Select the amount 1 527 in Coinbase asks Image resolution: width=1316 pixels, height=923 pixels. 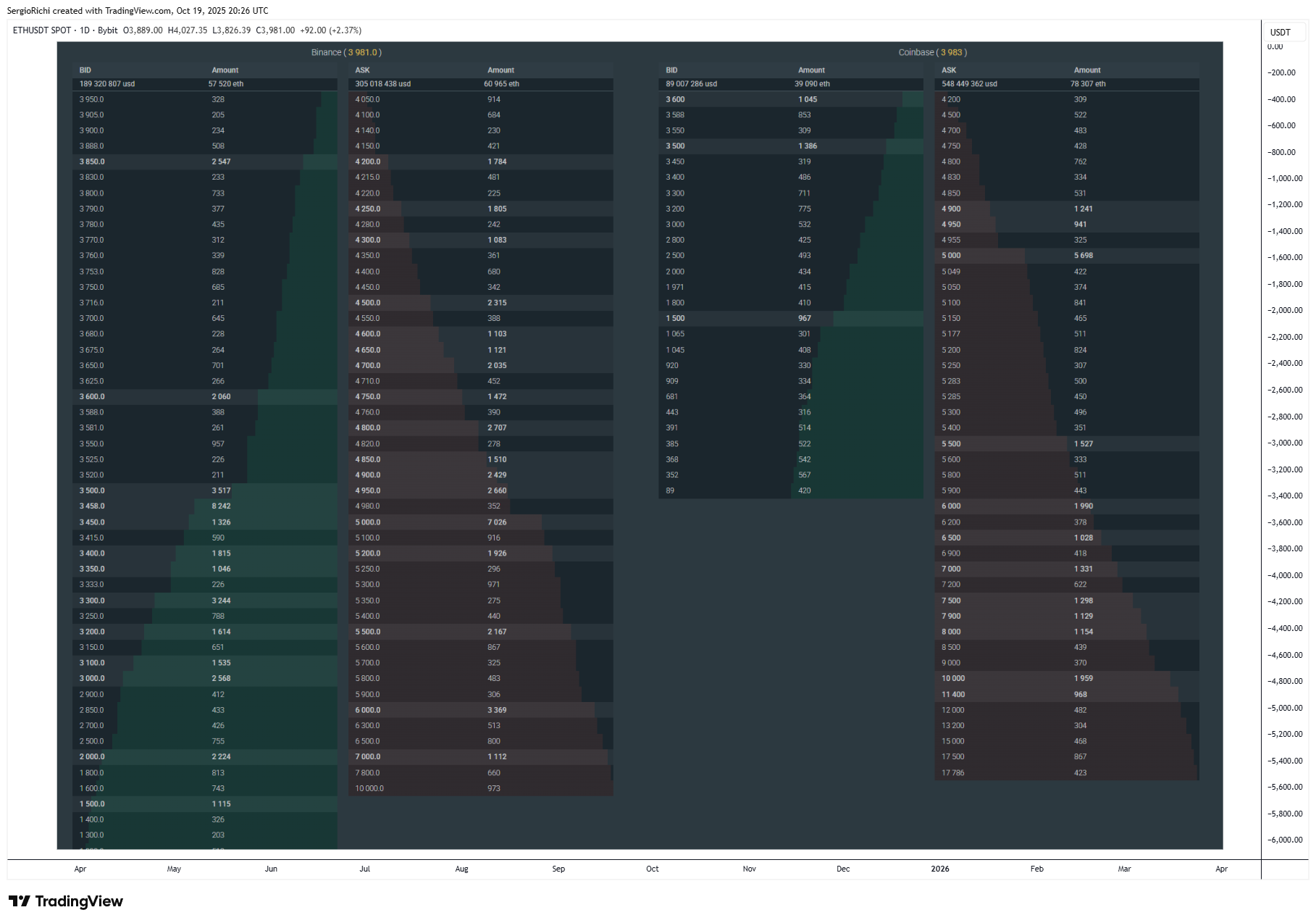pos(1084,444)
